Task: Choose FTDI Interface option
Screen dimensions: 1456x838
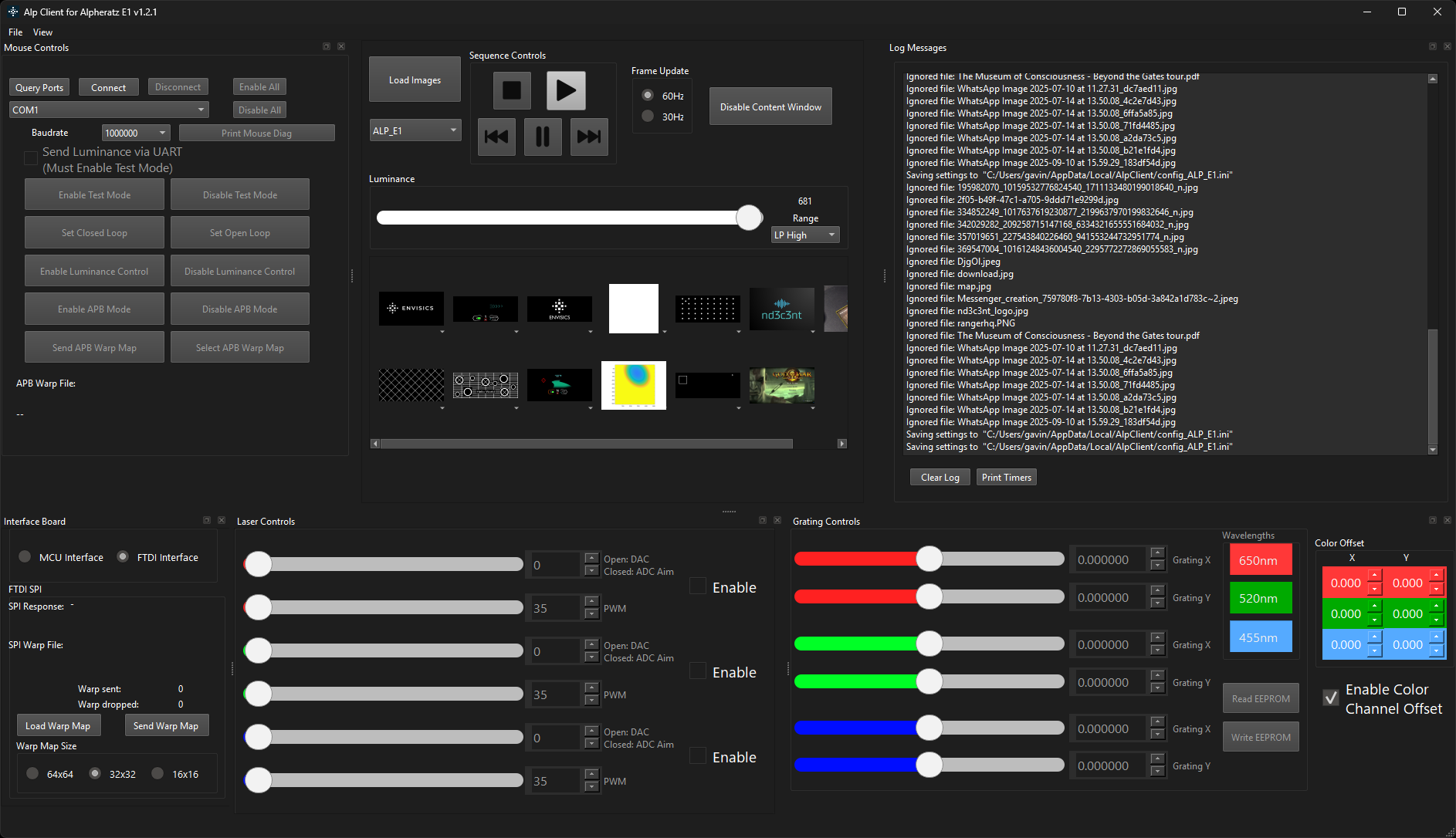Action: click(123, 557)
